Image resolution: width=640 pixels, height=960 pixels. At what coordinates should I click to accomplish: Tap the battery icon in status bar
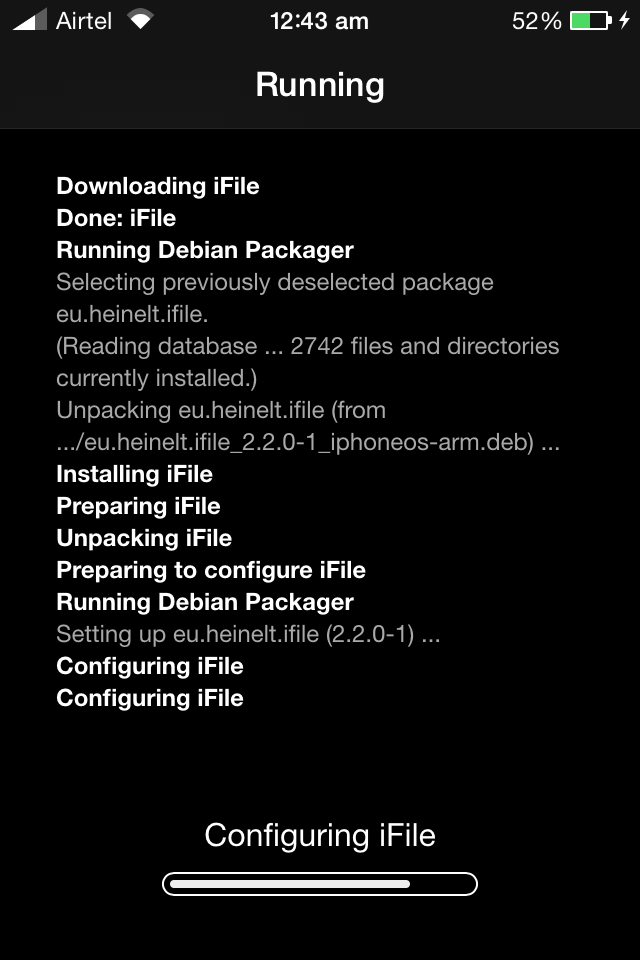590,21
